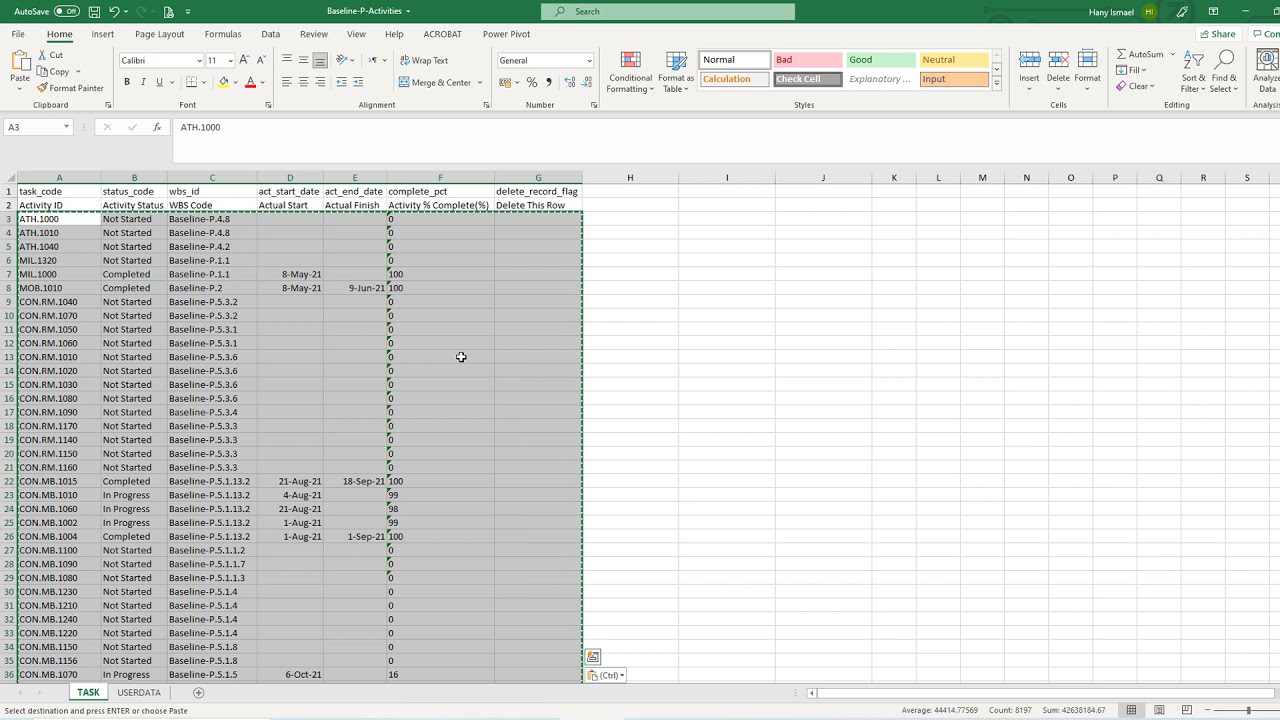The height and width of the screenshot is (720, 1280).
Task: Open Find & Select menu
Action: click(1224, 72)
